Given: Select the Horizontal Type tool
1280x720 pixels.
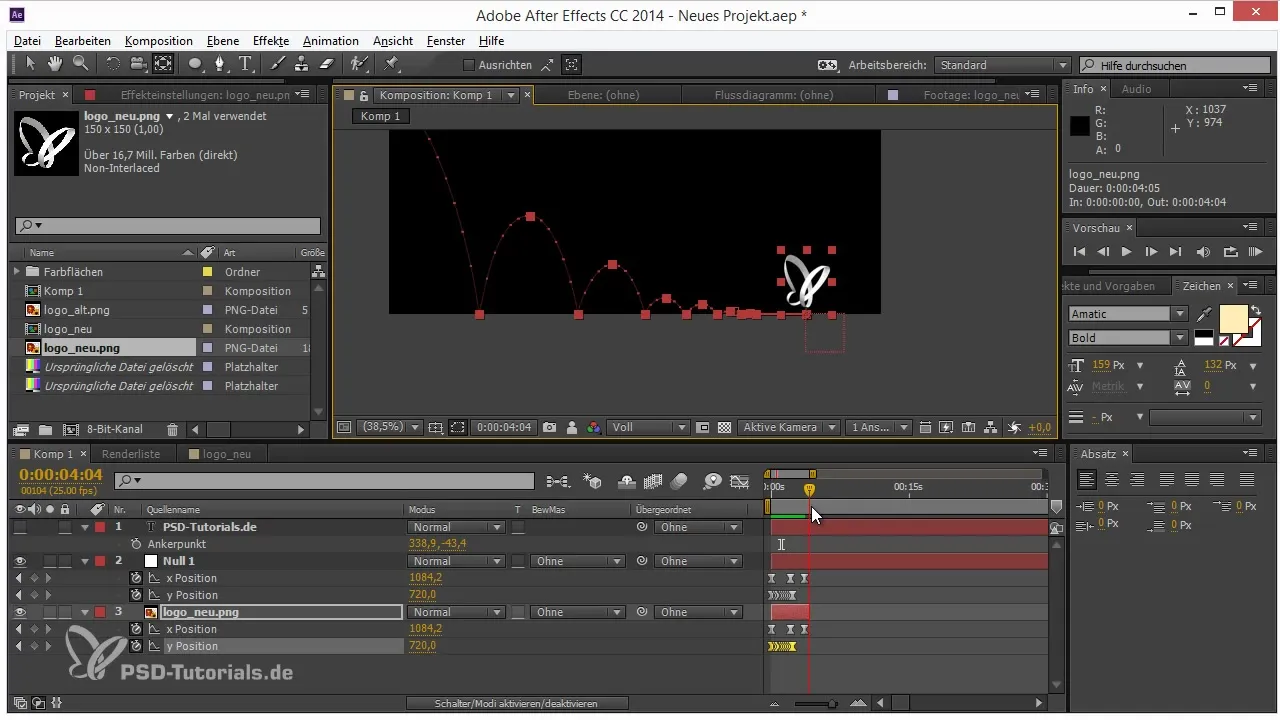Looking at the screenshot, I should pos(246,64).
